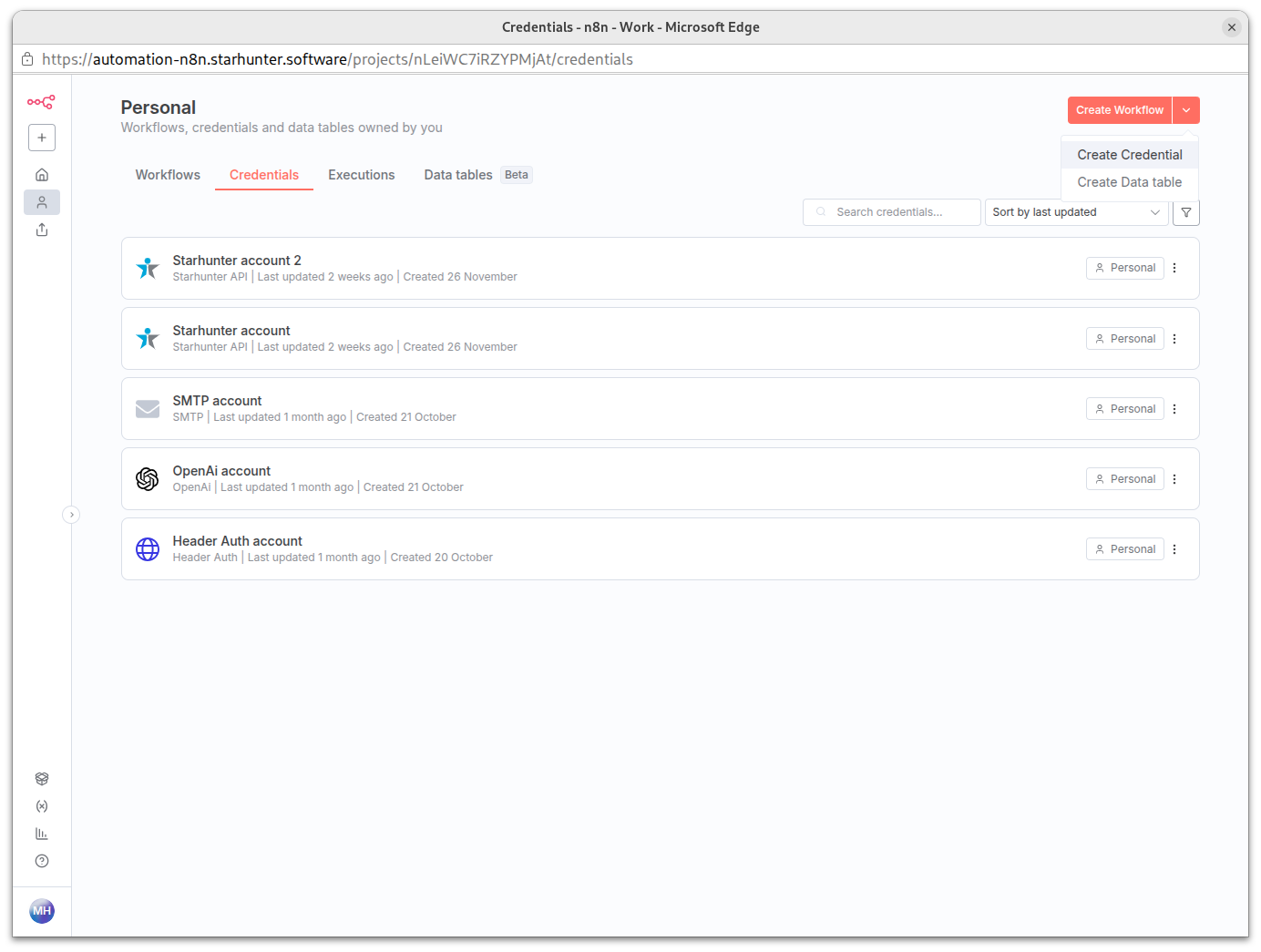Open the Home overview icon

click(42, 175)
